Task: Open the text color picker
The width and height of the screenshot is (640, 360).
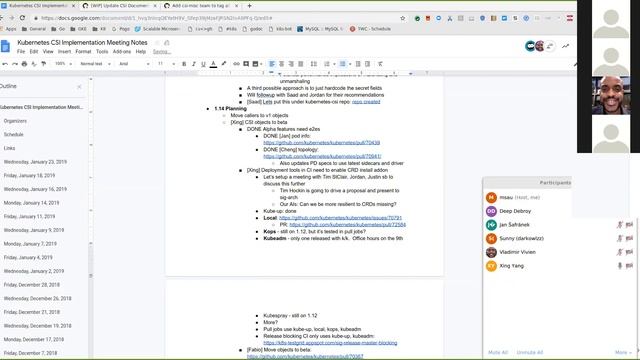Action: 213,64
